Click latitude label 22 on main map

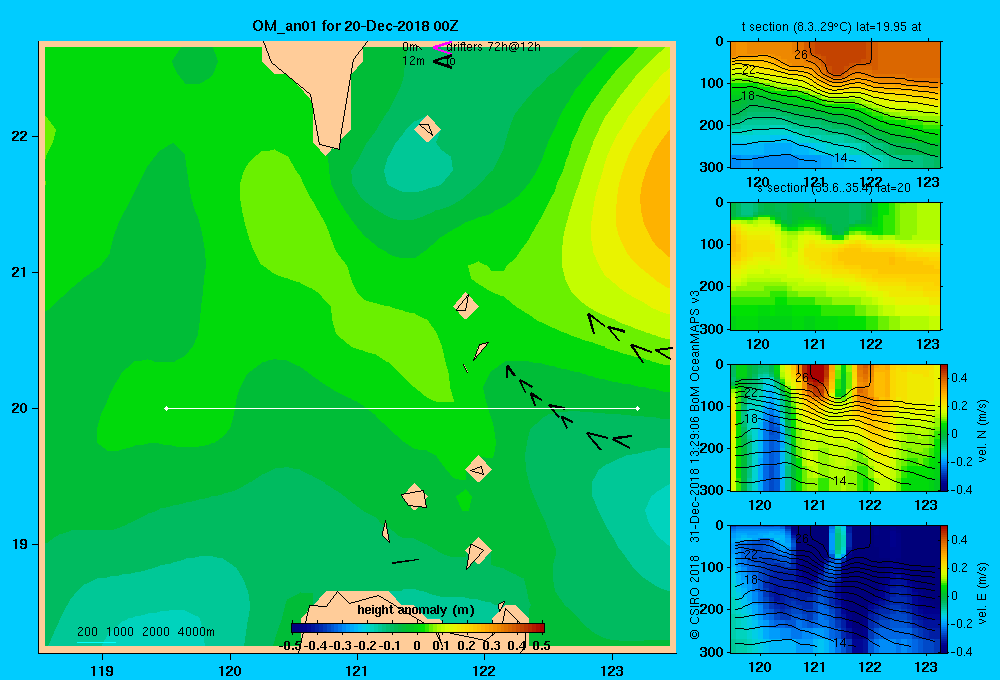pyautogui.click(x=20, y=136)
